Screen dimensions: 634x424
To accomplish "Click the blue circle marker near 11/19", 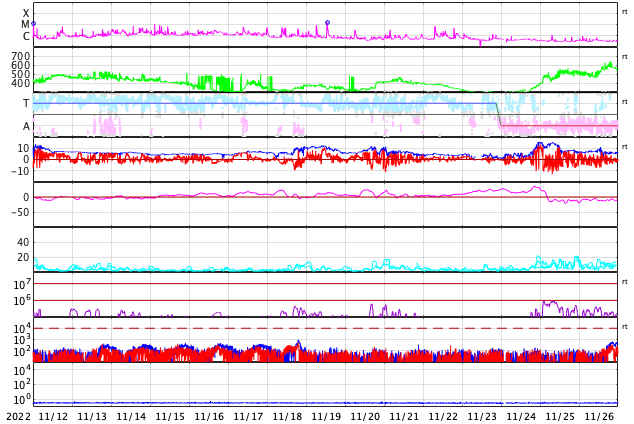I will pyautogui.click(x=327, y=22).
